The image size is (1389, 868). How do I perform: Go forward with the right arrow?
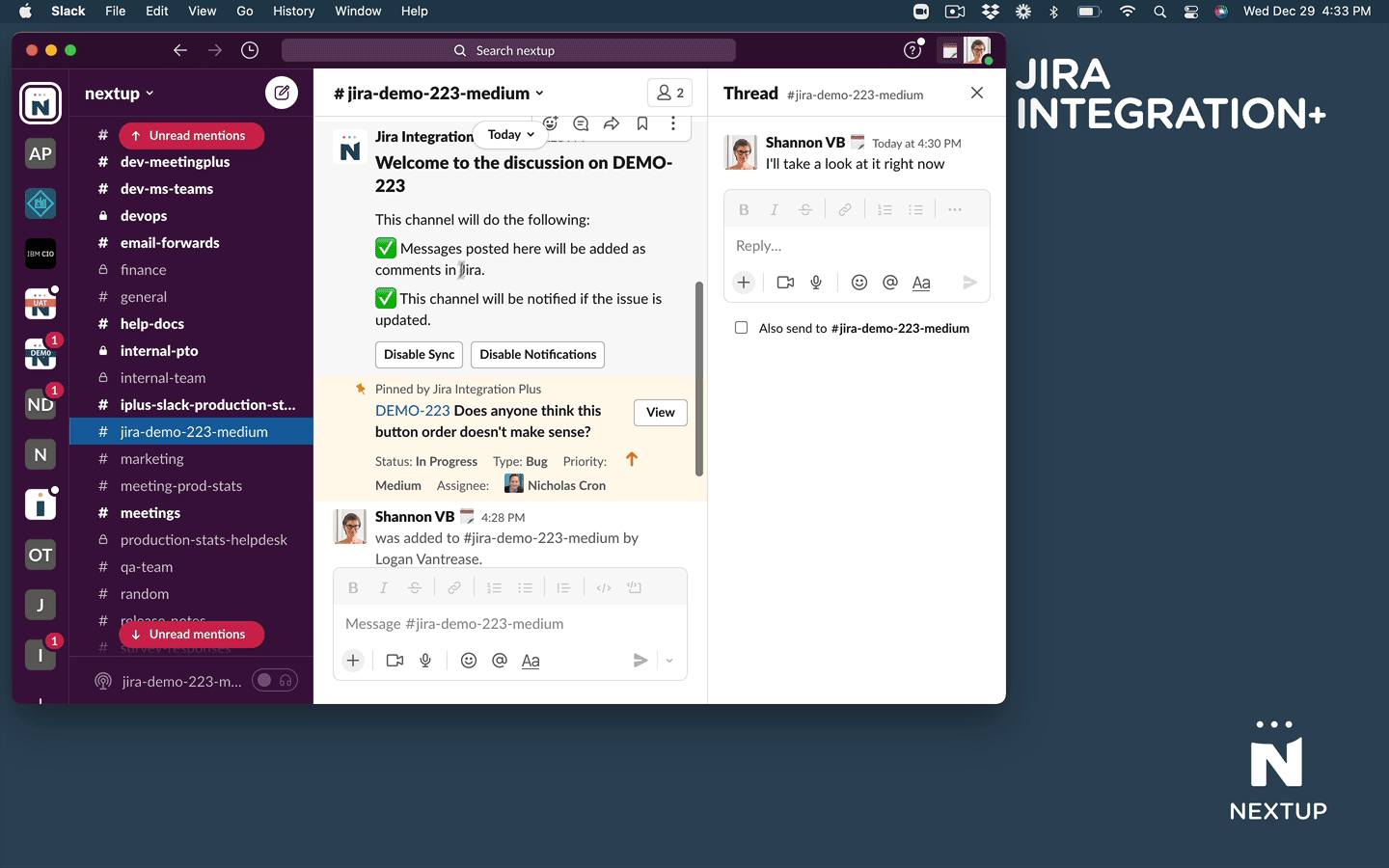tap(215, 50)
